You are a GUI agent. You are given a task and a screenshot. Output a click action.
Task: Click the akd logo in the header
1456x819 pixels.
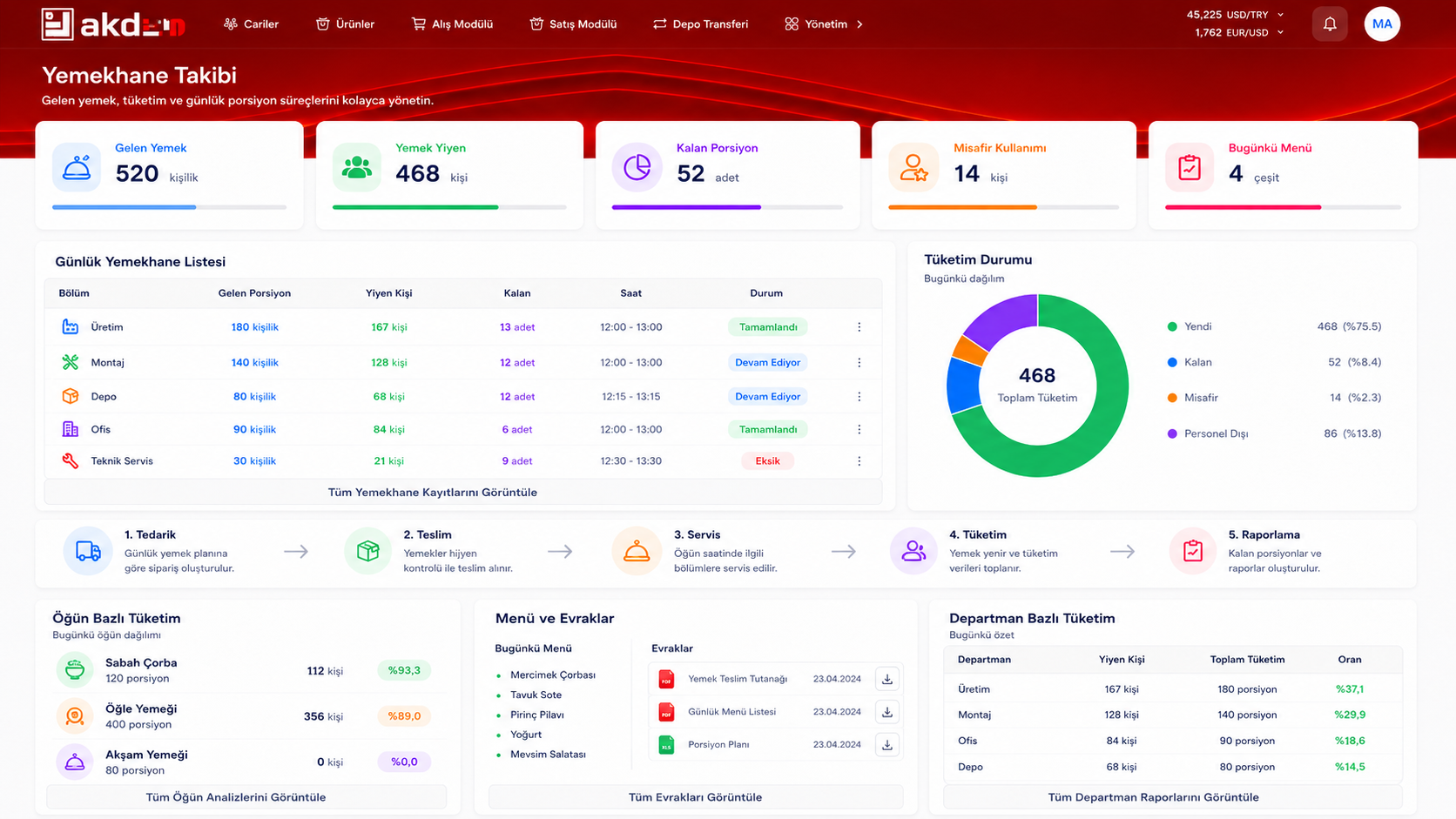[x=113, y=24]
